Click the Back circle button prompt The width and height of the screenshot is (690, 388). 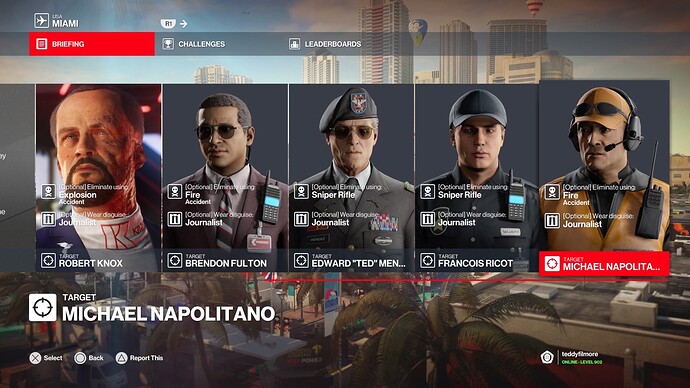[89, 358]
